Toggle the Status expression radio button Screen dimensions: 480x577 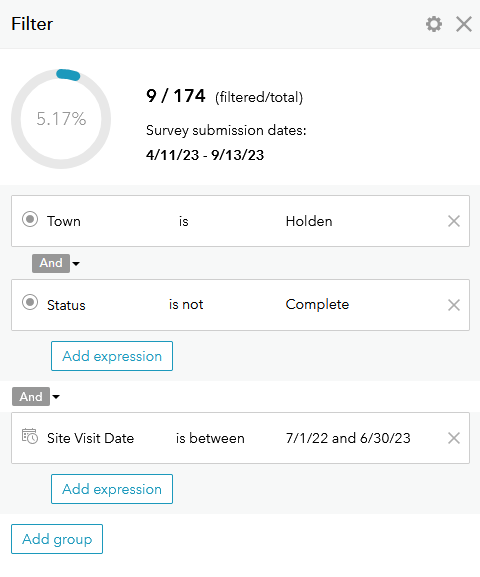[30, 302]
